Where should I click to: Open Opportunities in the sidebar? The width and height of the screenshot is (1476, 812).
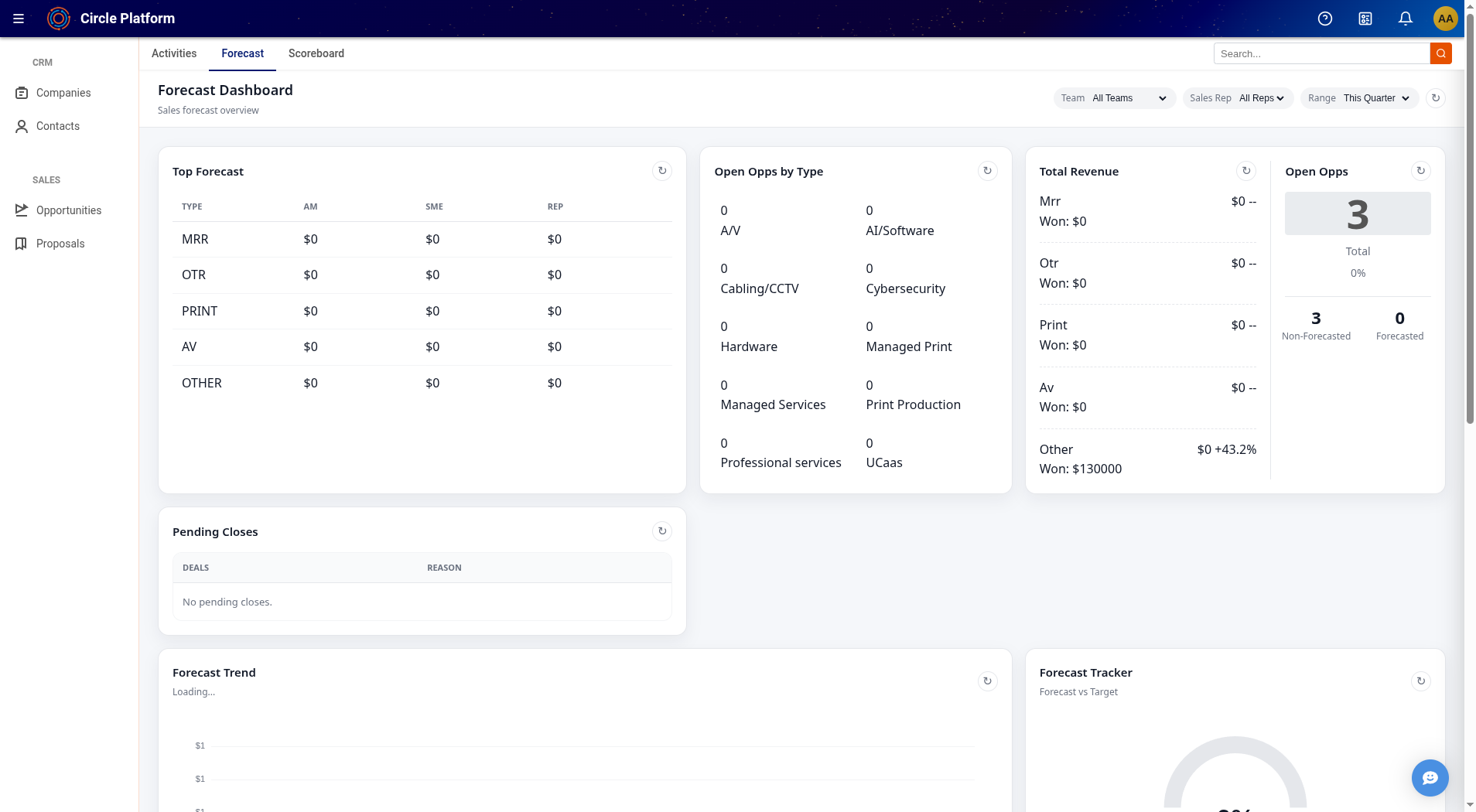(x=69, y=210)
